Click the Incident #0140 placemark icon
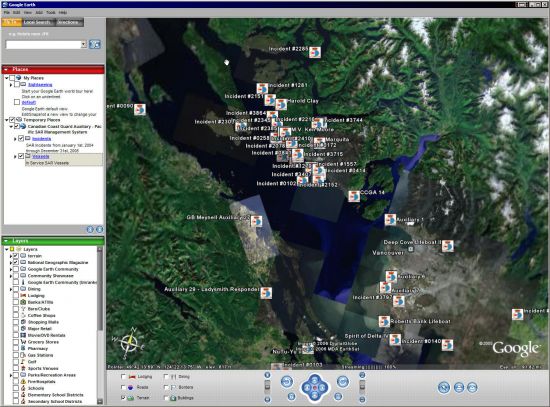The height and width of the screenshot is (407, 550). click(447, 345)
